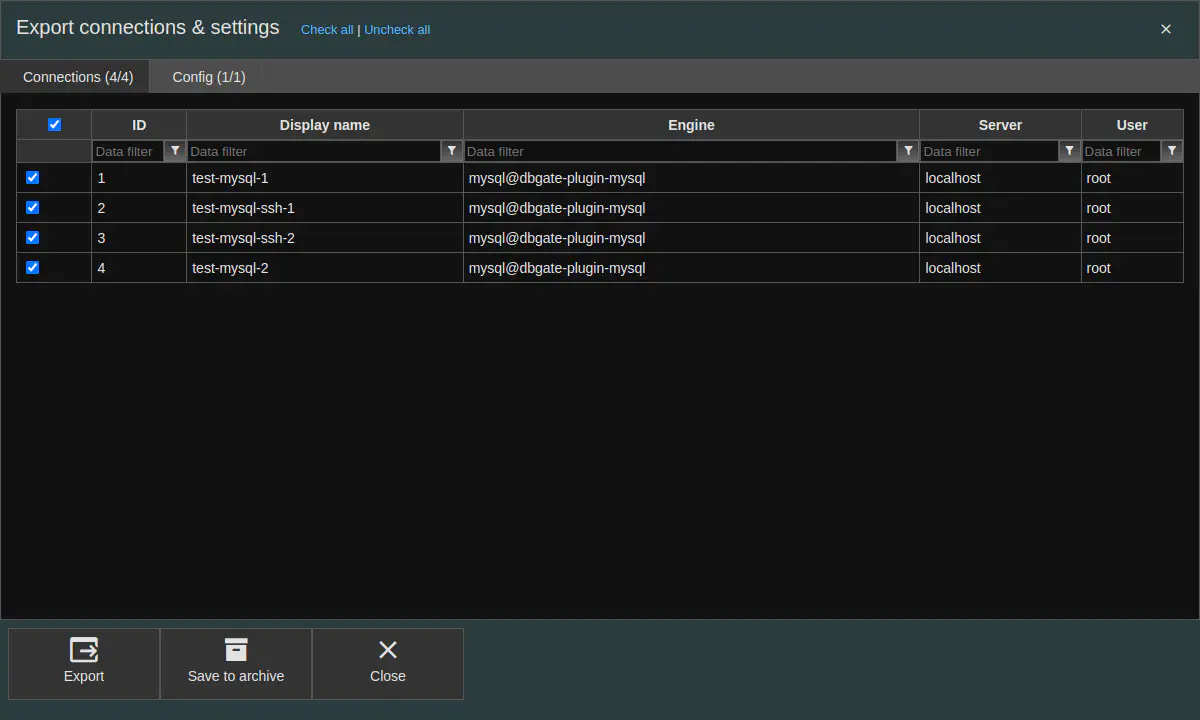Click the X icon above Close label
This screenshot has width=1200, height=720.
[388, 651]
